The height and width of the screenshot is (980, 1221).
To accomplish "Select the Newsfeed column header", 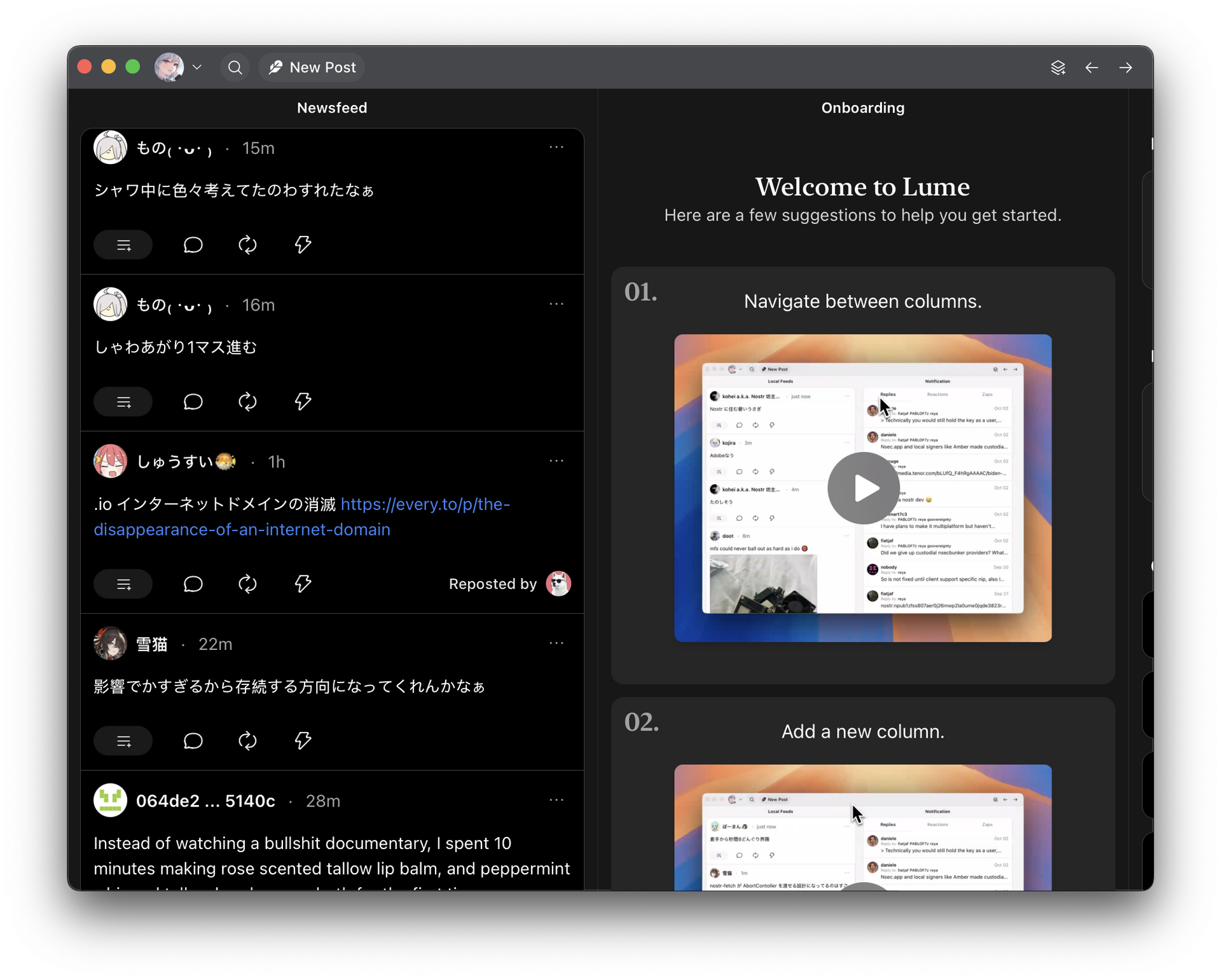I will point(332,107).
